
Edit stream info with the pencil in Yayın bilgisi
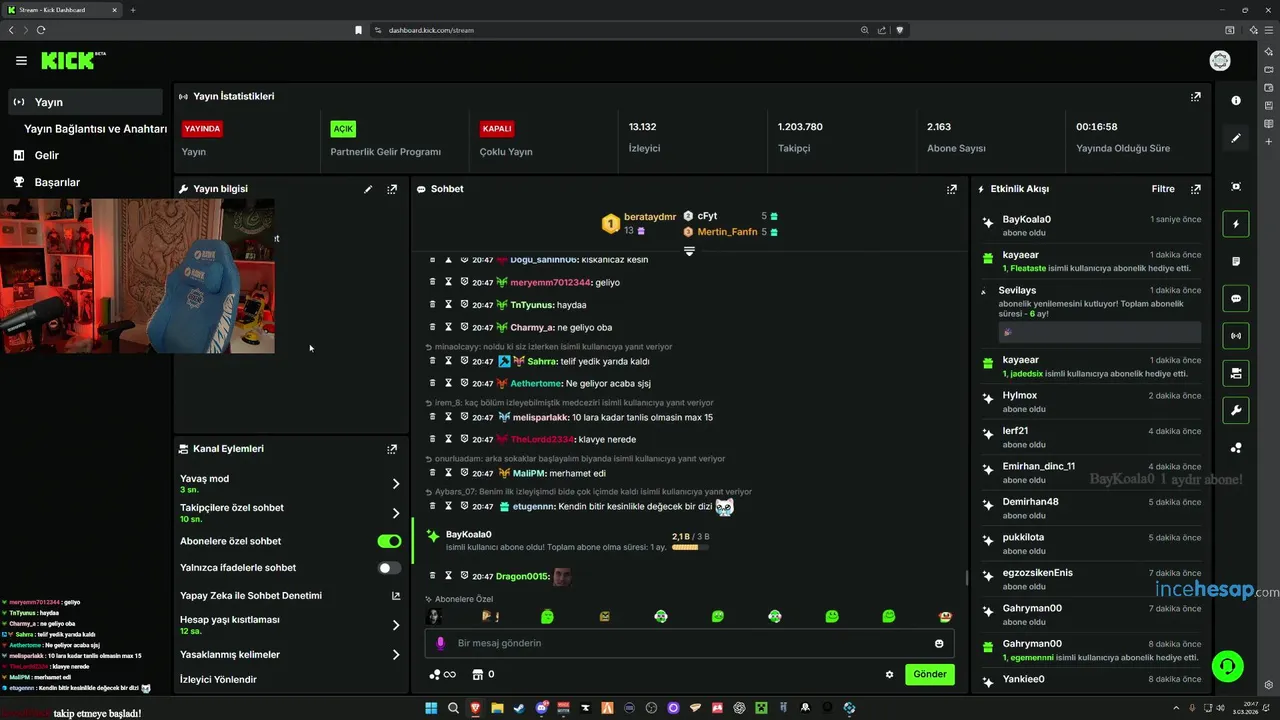[368, 189]
